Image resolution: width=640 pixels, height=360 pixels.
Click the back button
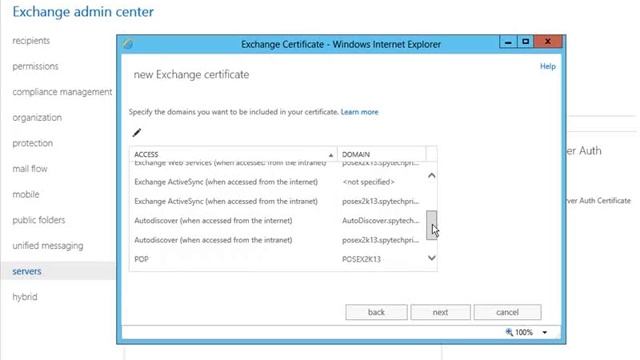coord(376,312)
